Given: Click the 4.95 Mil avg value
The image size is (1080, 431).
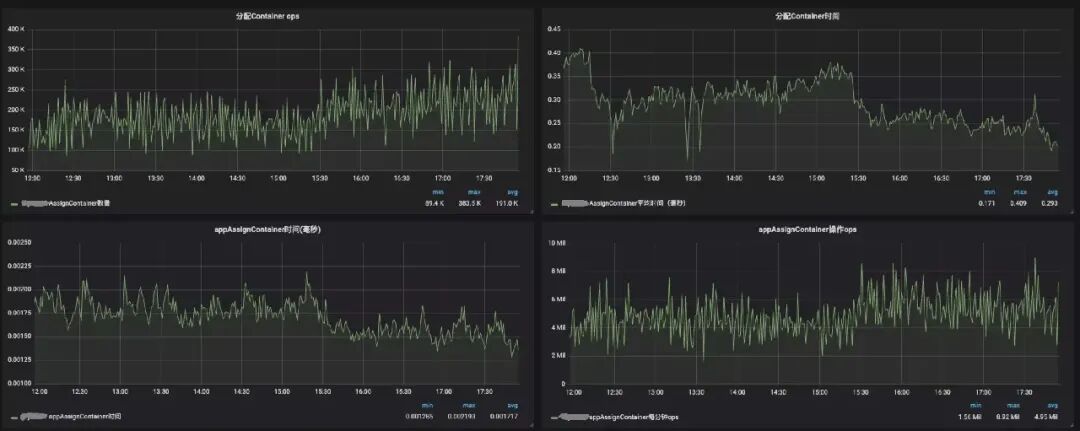Looking at the screenshot, I should point(1048,417).
